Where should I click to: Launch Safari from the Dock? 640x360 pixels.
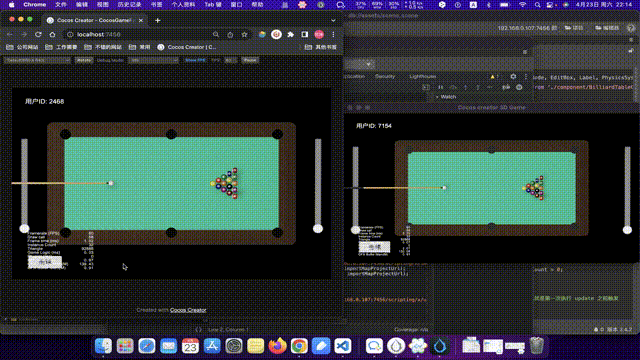(x=147, y=346)
